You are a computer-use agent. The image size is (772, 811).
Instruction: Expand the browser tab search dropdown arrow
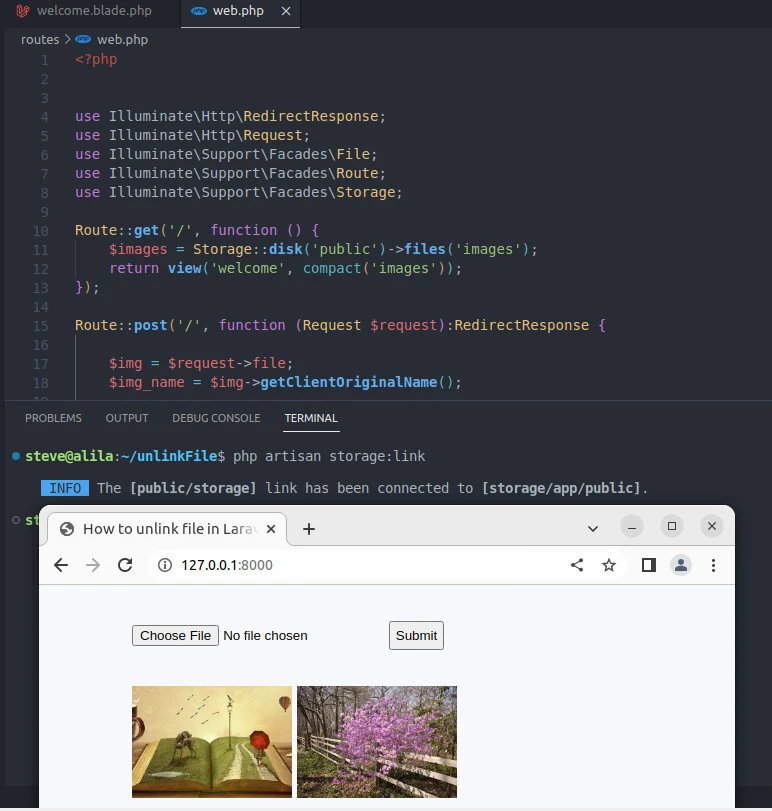(593, 529)
